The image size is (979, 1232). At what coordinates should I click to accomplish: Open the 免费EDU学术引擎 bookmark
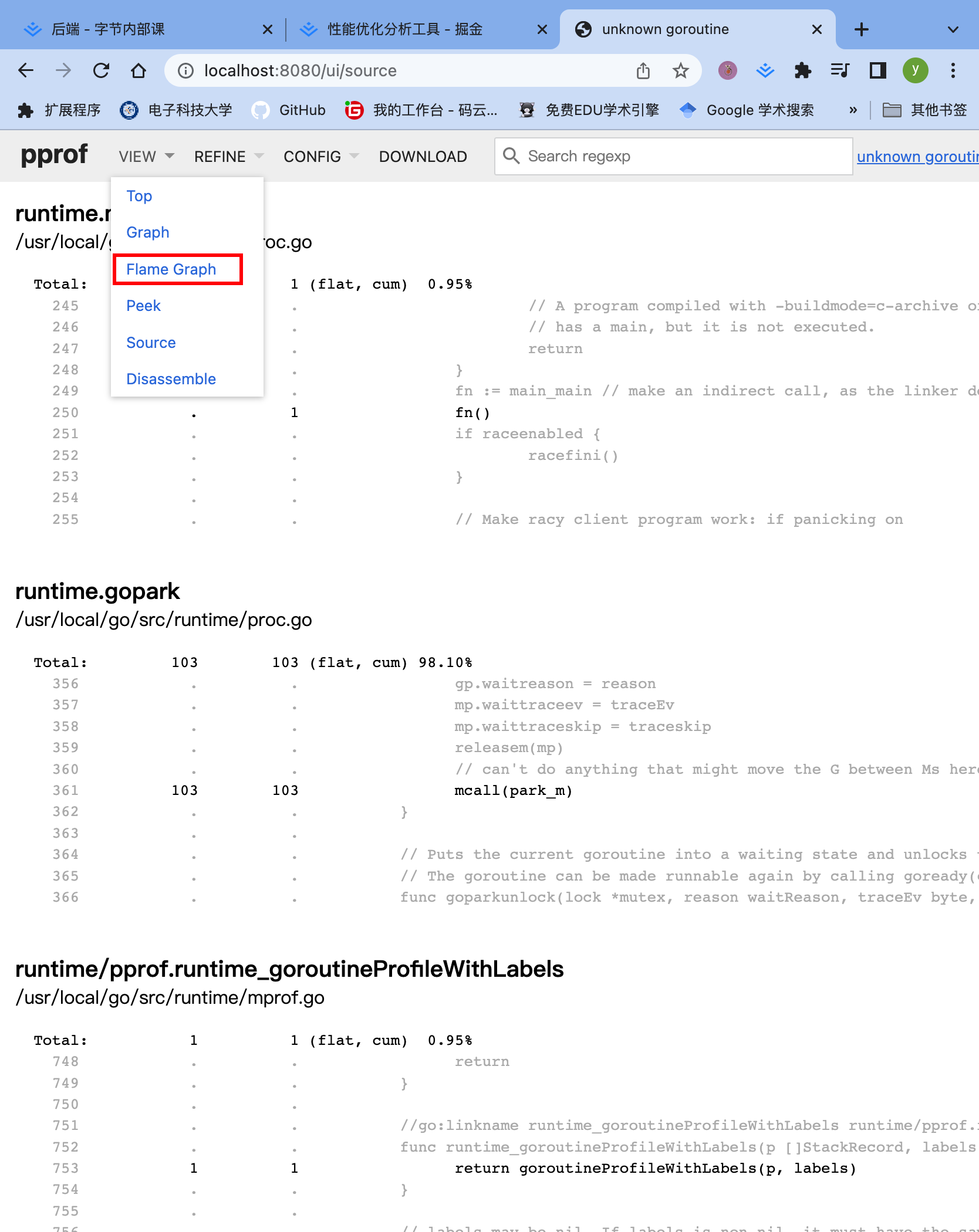(x=589, y=110)
